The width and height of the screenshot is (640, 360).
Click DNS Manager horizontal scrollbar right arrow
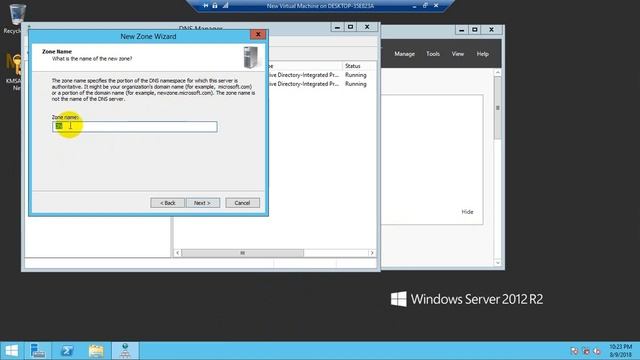coord(372,253)
